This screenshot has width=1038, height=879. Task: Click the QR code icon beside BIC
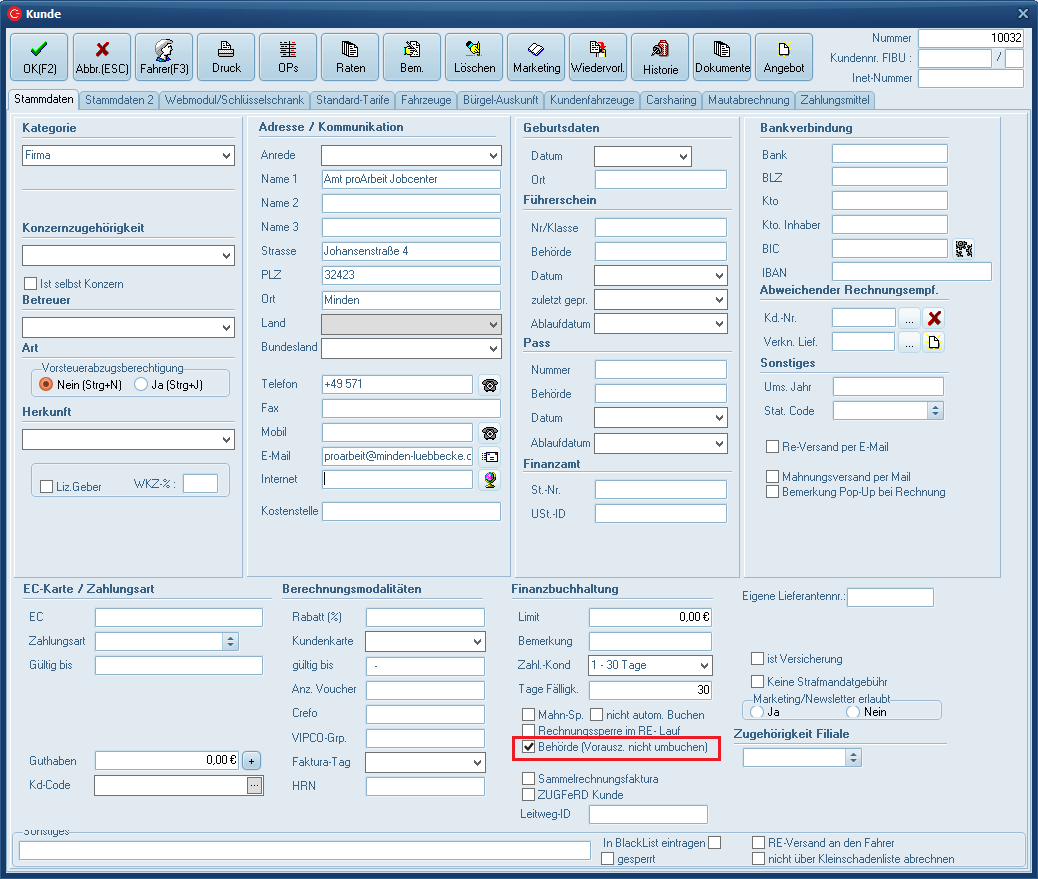(x=964, y=249)
